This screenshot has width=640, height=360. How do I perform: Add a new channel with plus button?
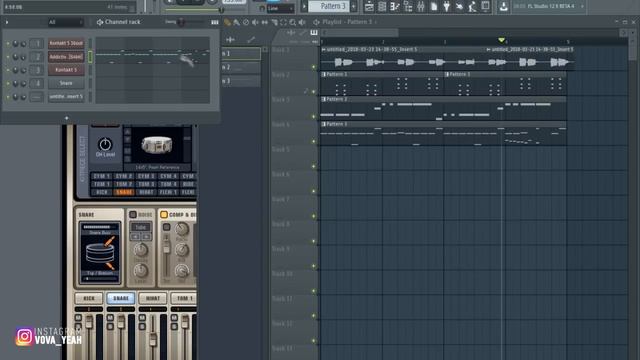click(67, 118)
